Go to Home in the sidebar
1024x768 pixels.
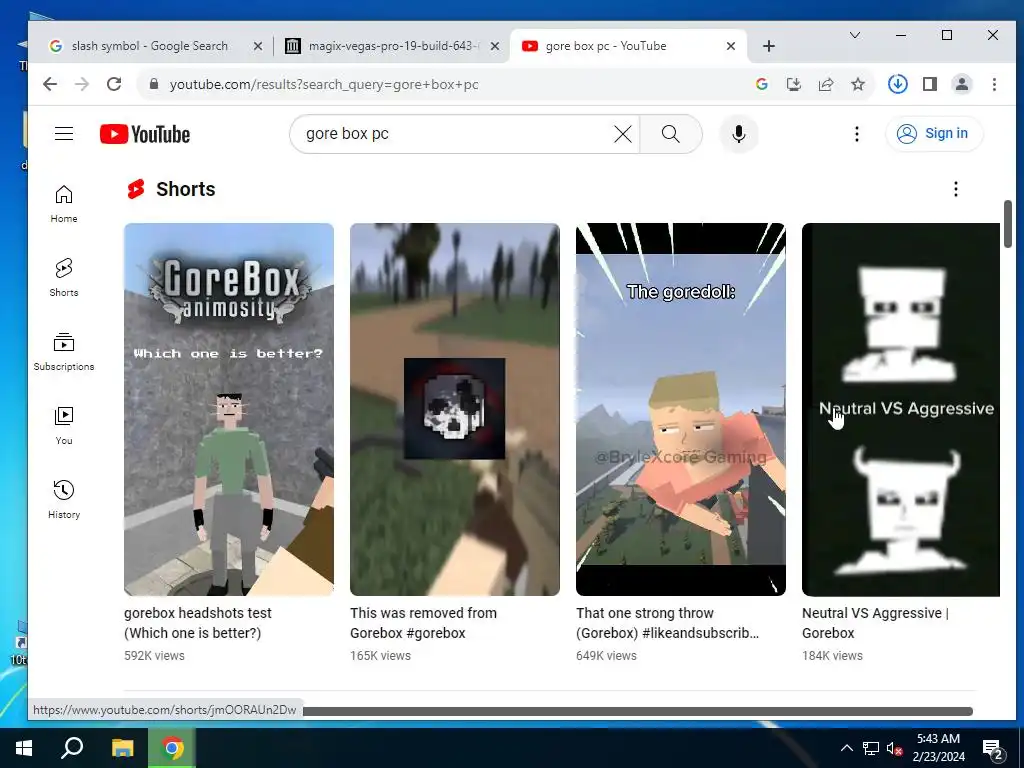point(64,204)
